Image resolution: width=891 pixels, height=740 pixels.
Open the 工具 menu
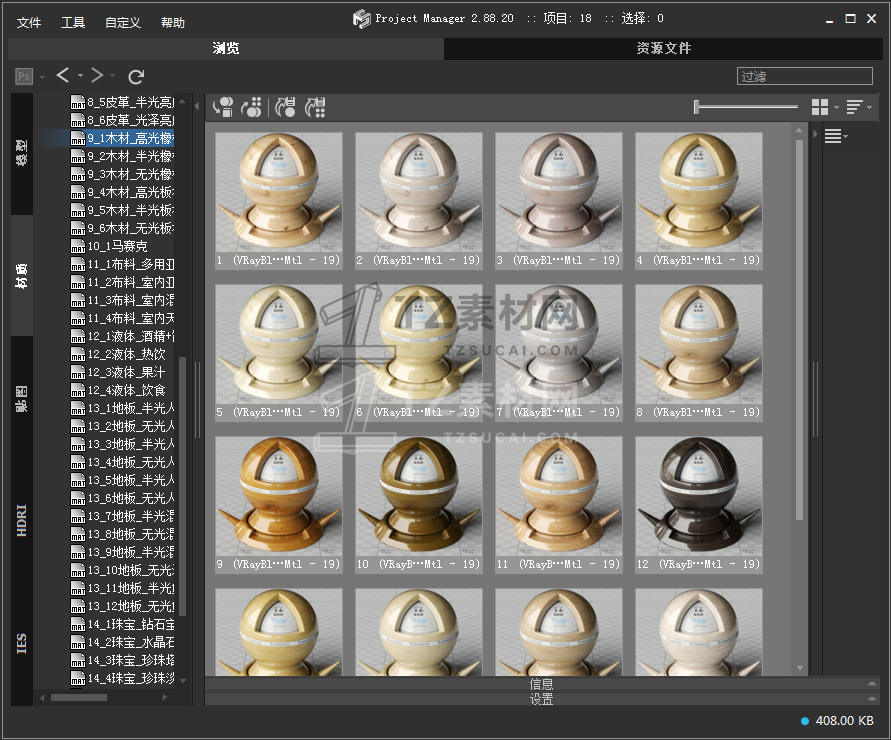click(73, 23)
